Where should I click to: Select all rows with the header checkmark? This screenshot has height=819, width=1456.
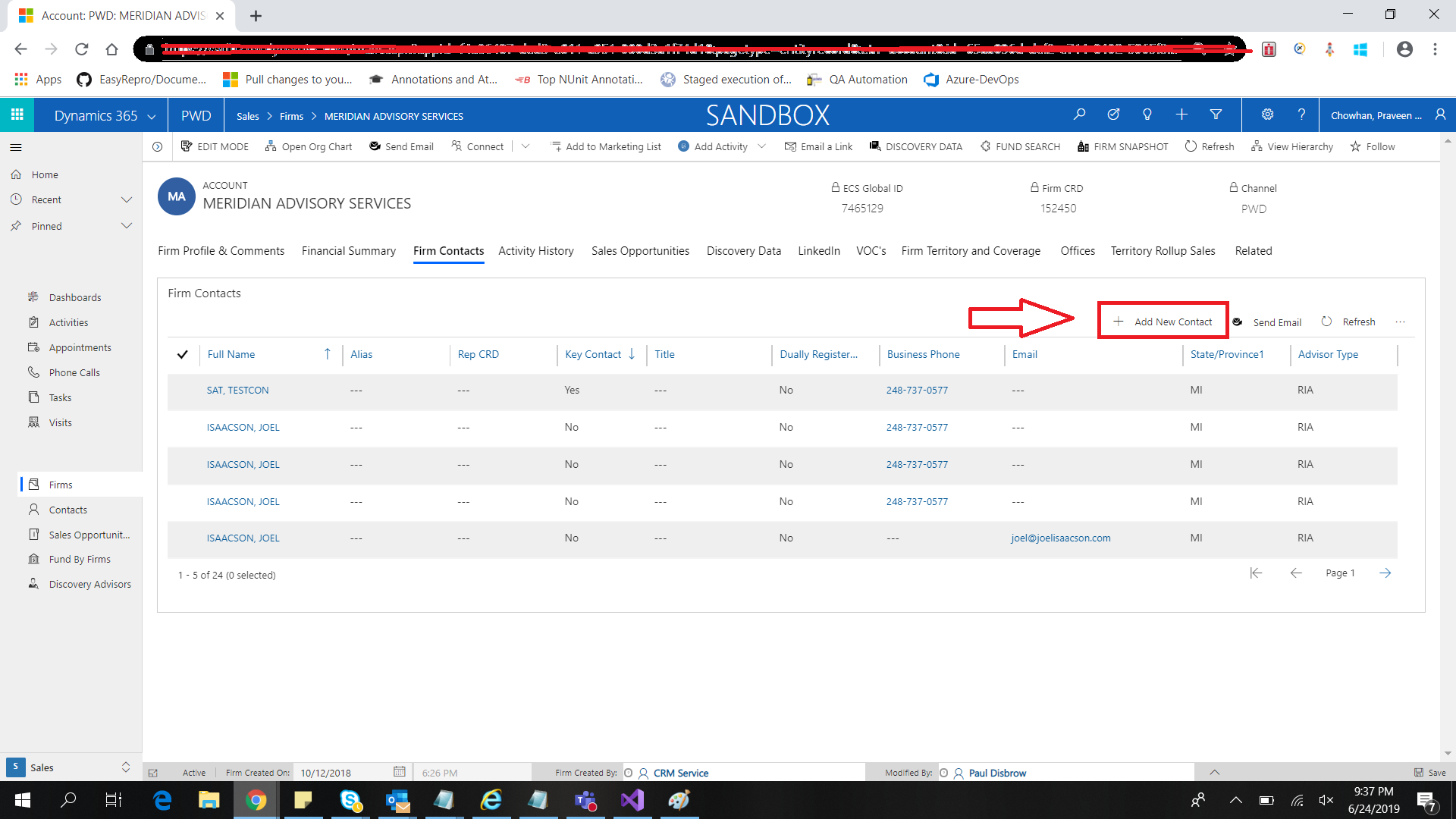pyautogui.click(x=183, y=354)
